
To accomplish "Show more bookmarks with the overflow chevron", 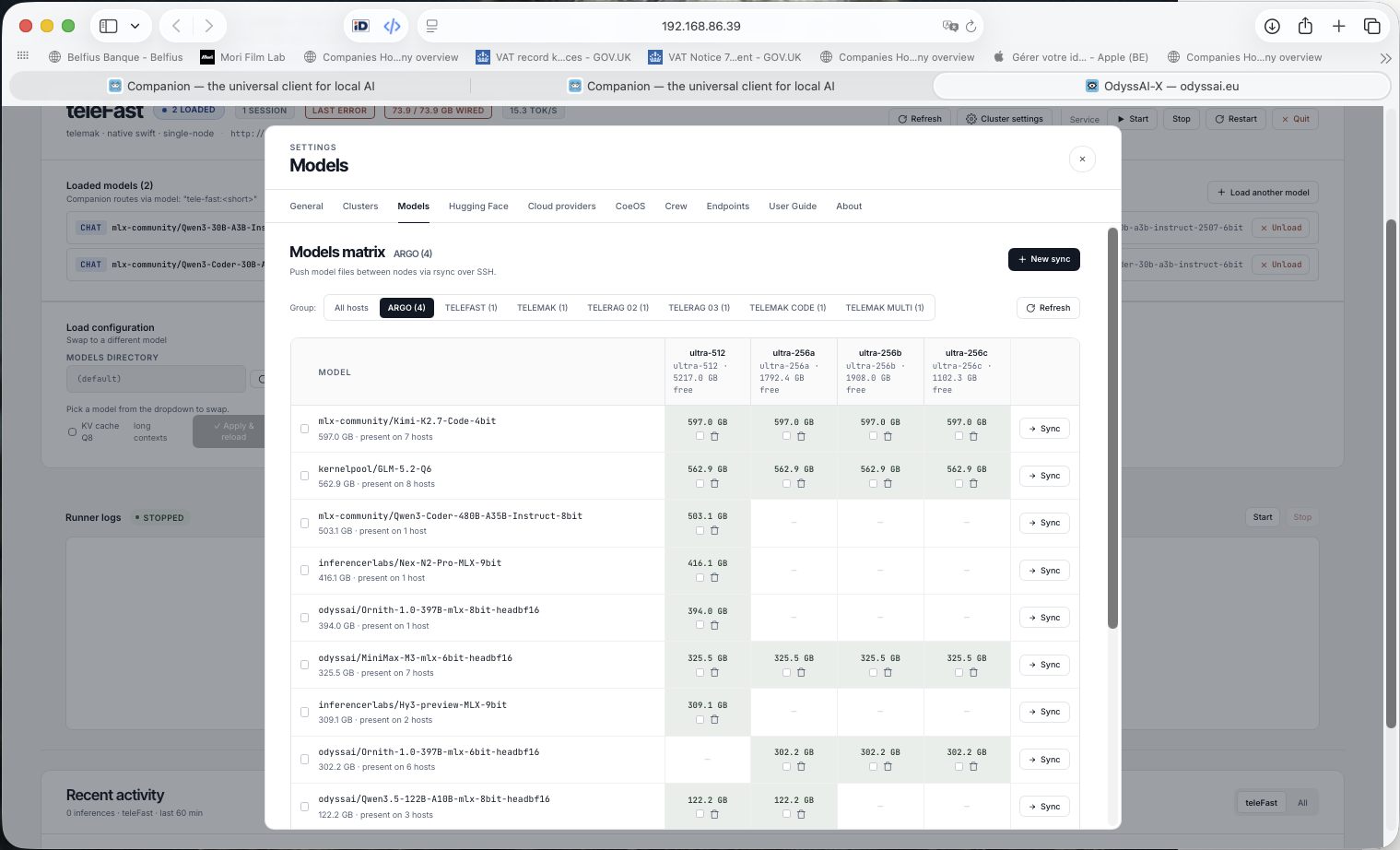I will click(x=1385, y=57).
